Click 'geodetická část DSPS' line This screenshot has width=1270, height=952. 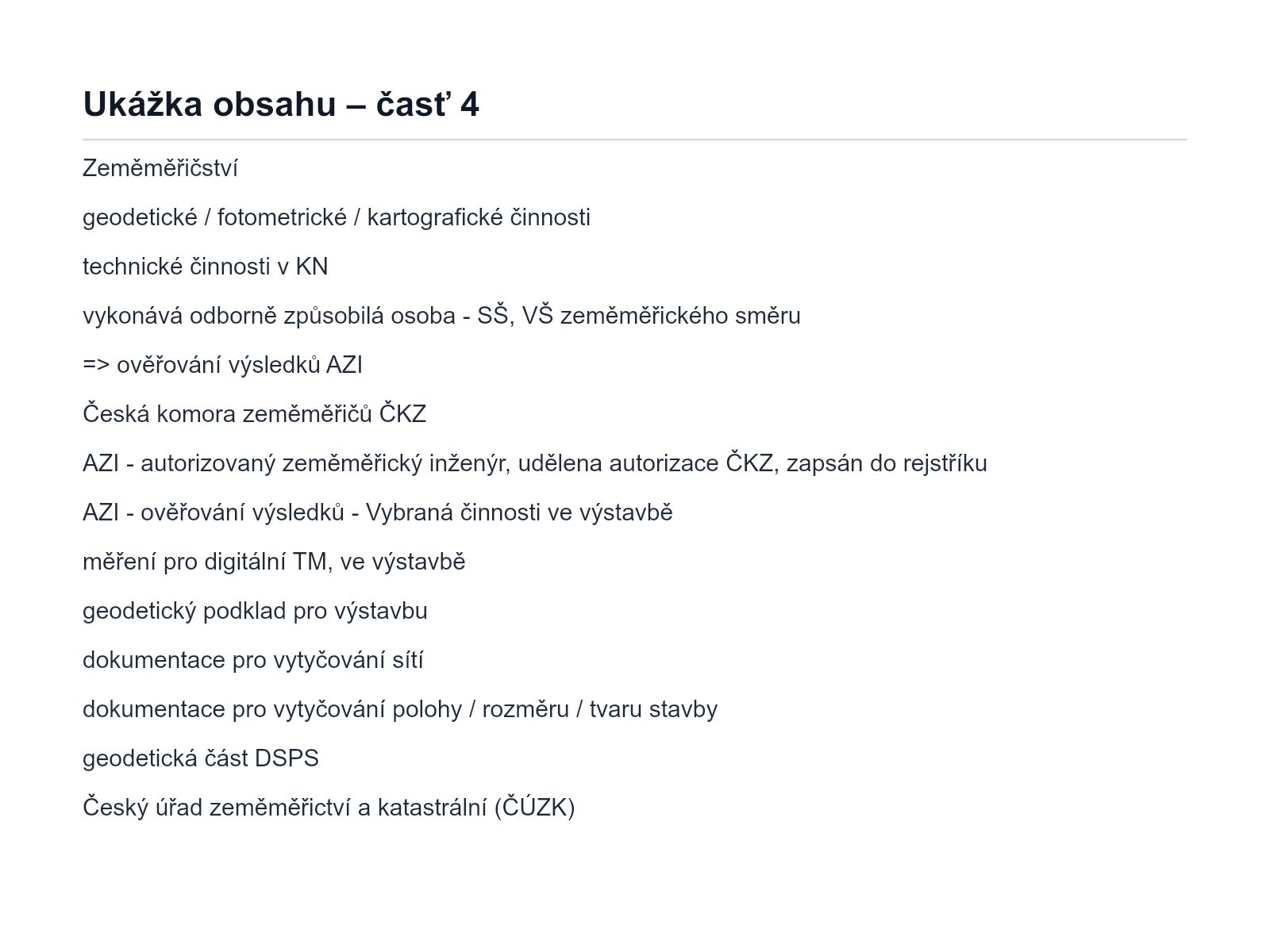[x=201, y=758]
